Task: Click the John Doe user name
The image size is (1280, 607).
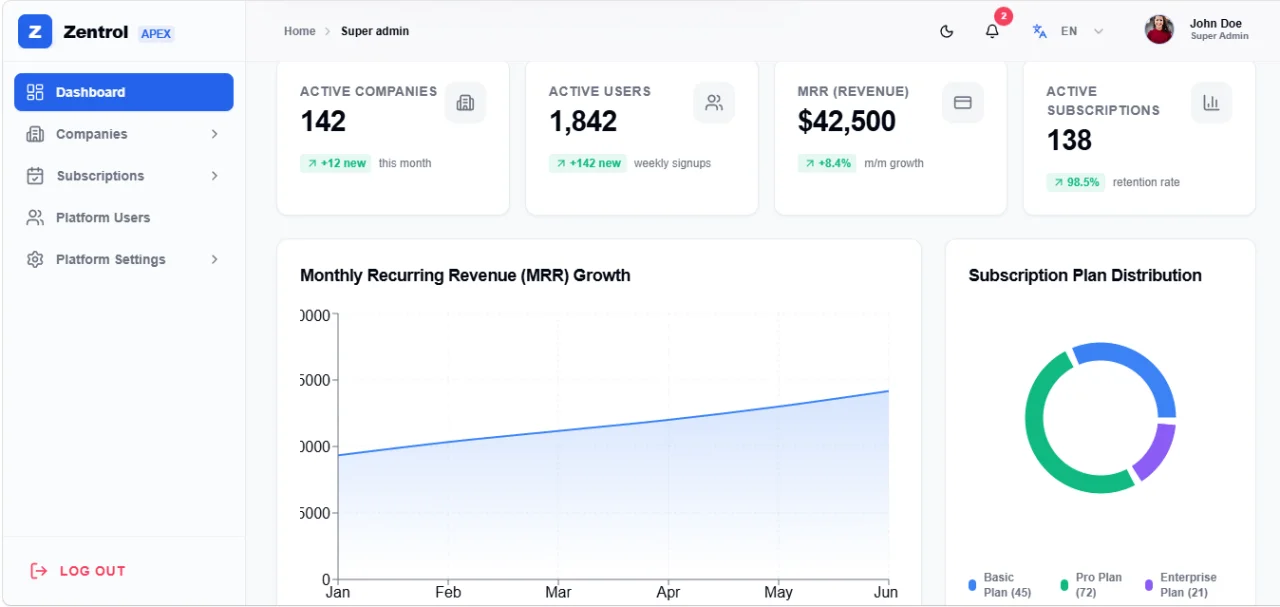Action: tap(1216, 23)
